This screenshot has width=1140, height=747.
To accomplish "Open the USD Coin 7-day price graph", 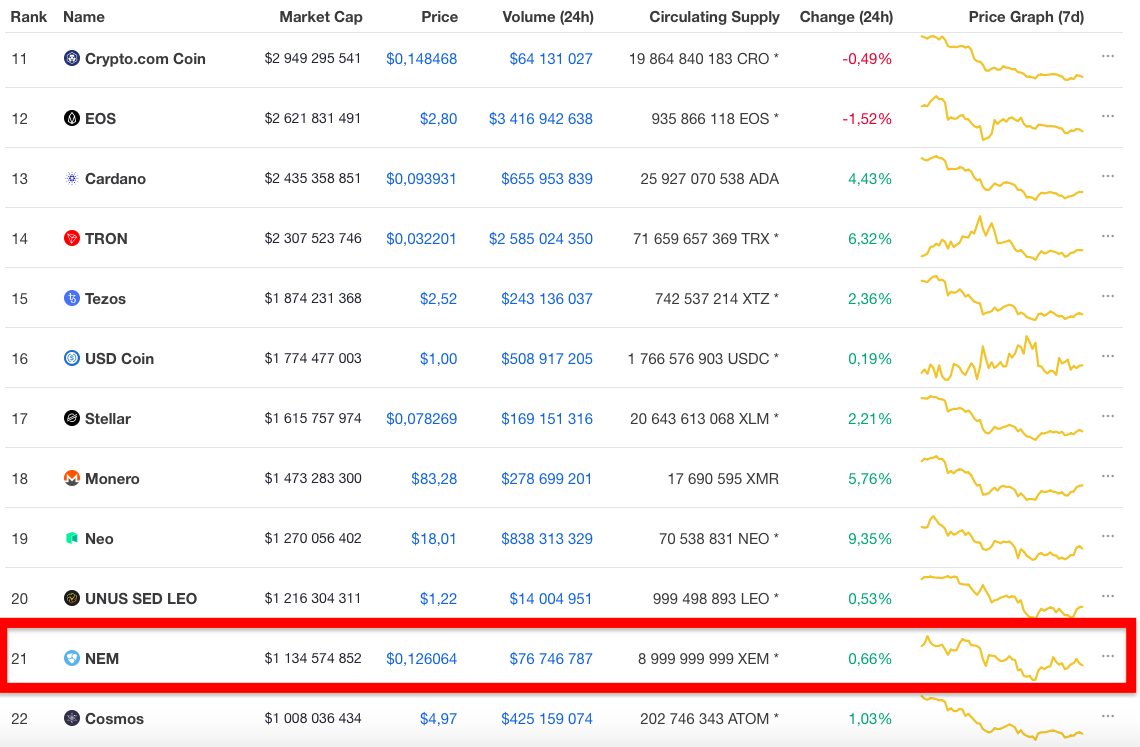I will (1002, 358).
